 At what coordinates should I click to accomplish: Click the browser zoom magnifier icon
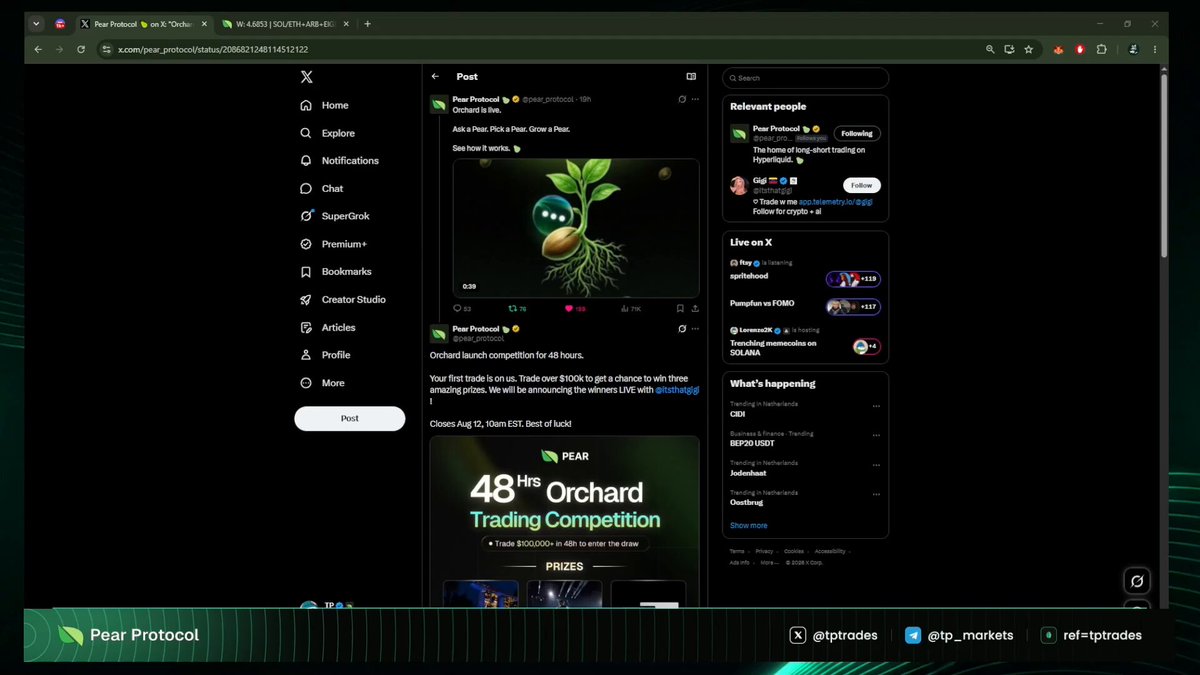pos(990,48)
